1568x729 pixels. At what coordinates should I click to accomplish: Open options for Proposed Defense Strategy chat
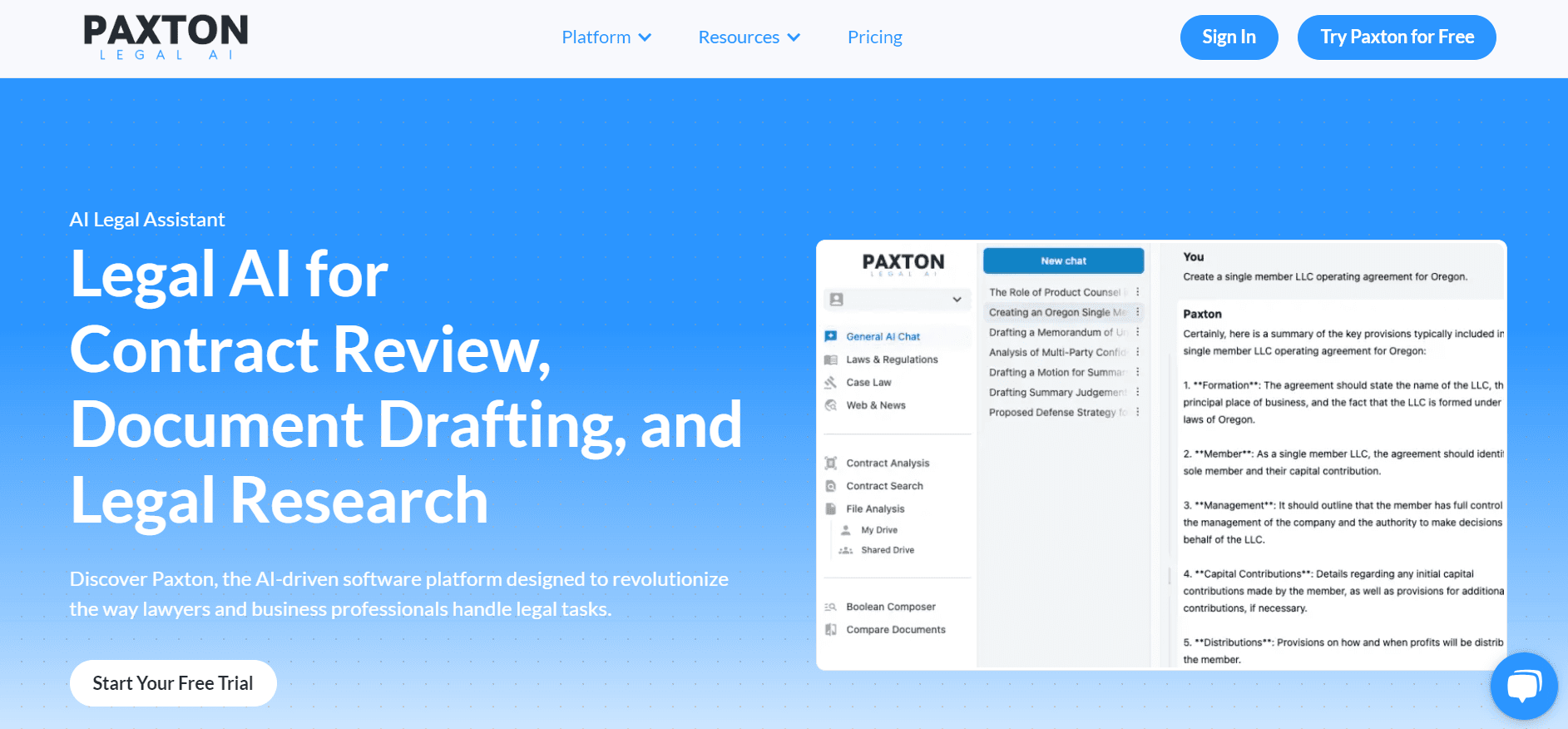point(1138,412)
